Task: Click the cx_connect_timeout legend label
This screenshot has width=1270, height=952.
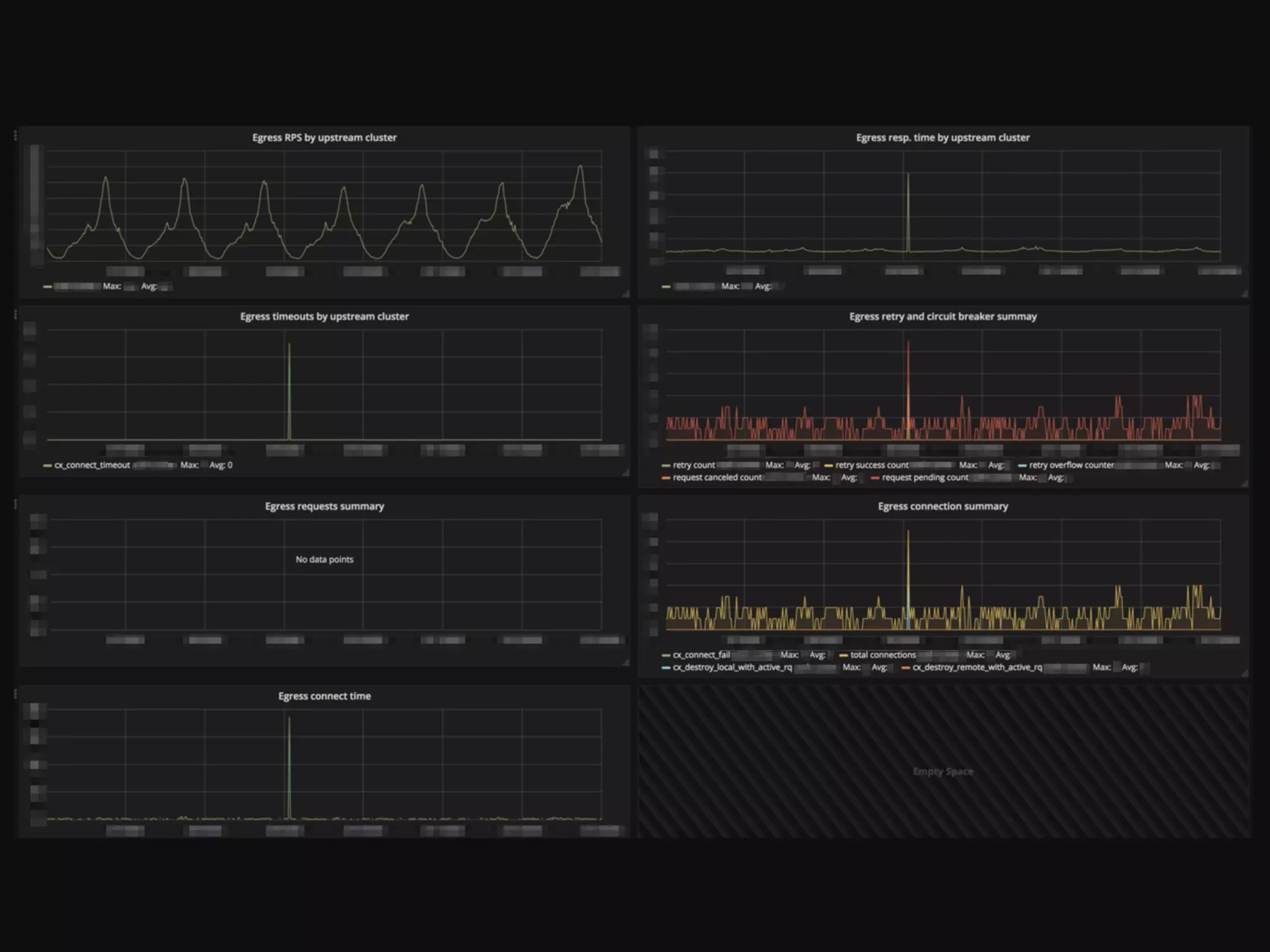Action: (x=92, y=465)
